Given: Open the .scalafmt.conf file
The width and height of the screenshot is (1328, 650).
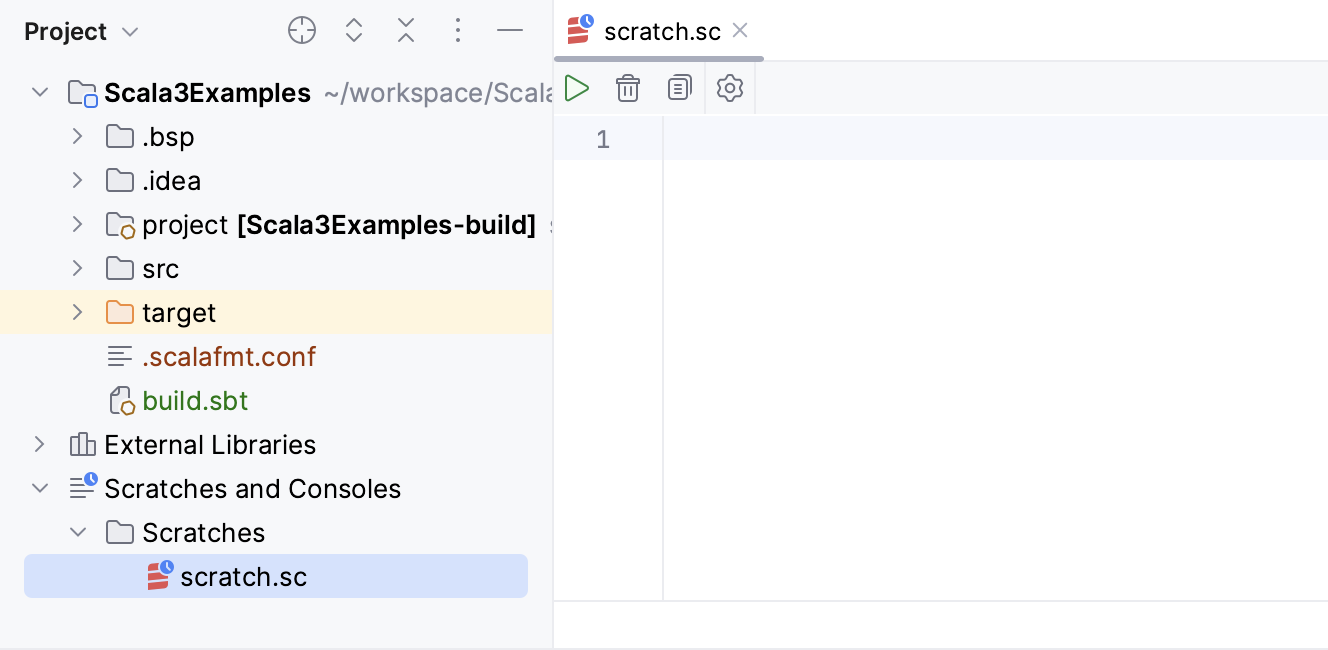Looking at the screenshot, I should tap(230, 356).
